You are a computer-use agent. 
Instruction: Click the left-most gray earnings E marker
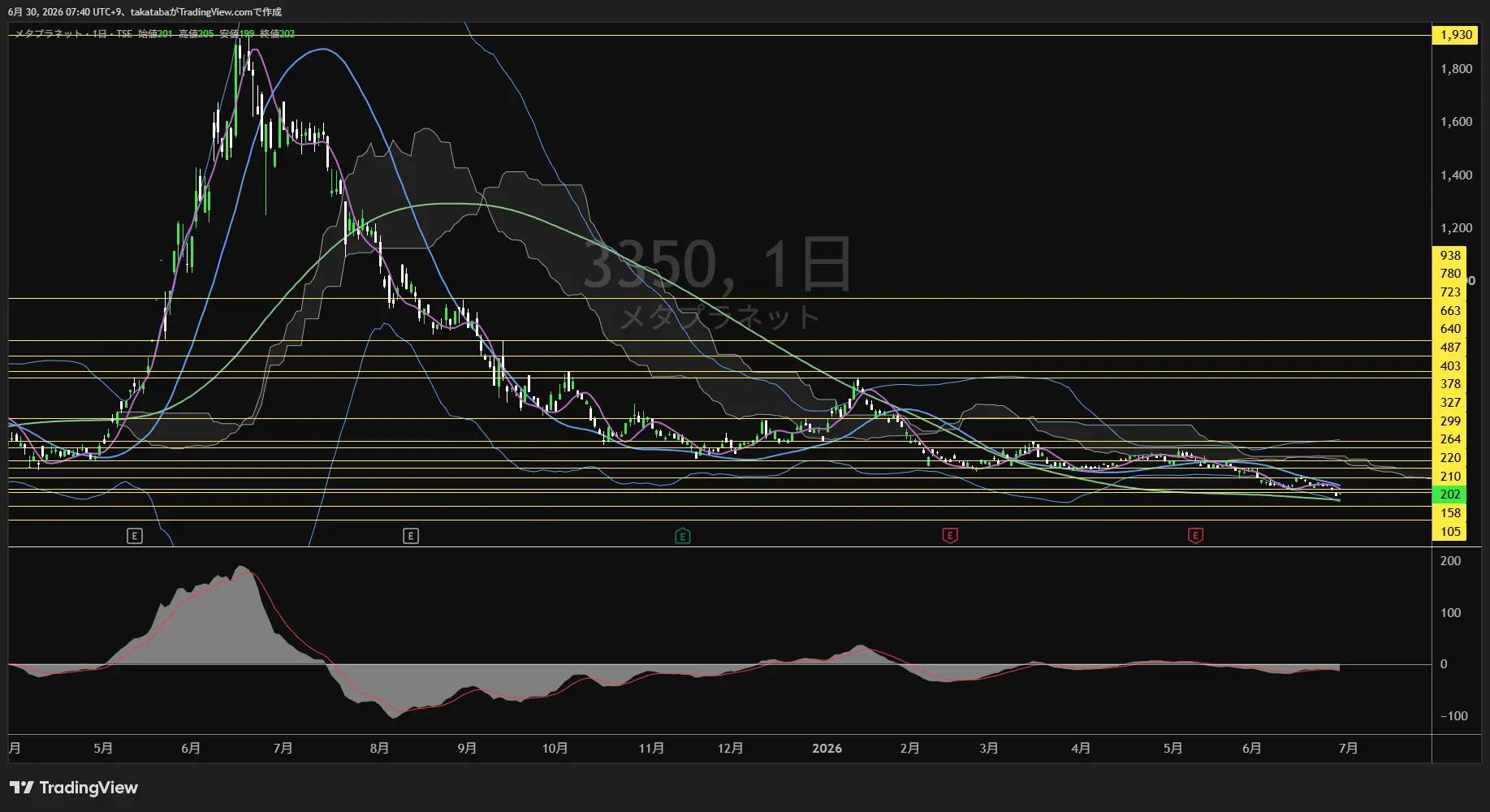(135, 536)
